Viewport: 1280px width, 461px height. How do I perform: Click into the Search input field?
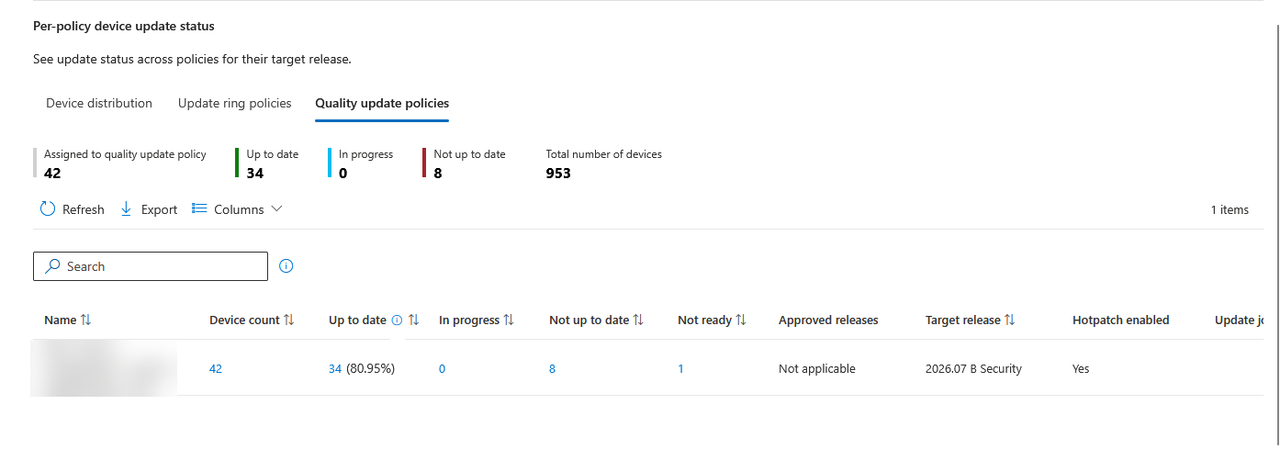point(151,266)
